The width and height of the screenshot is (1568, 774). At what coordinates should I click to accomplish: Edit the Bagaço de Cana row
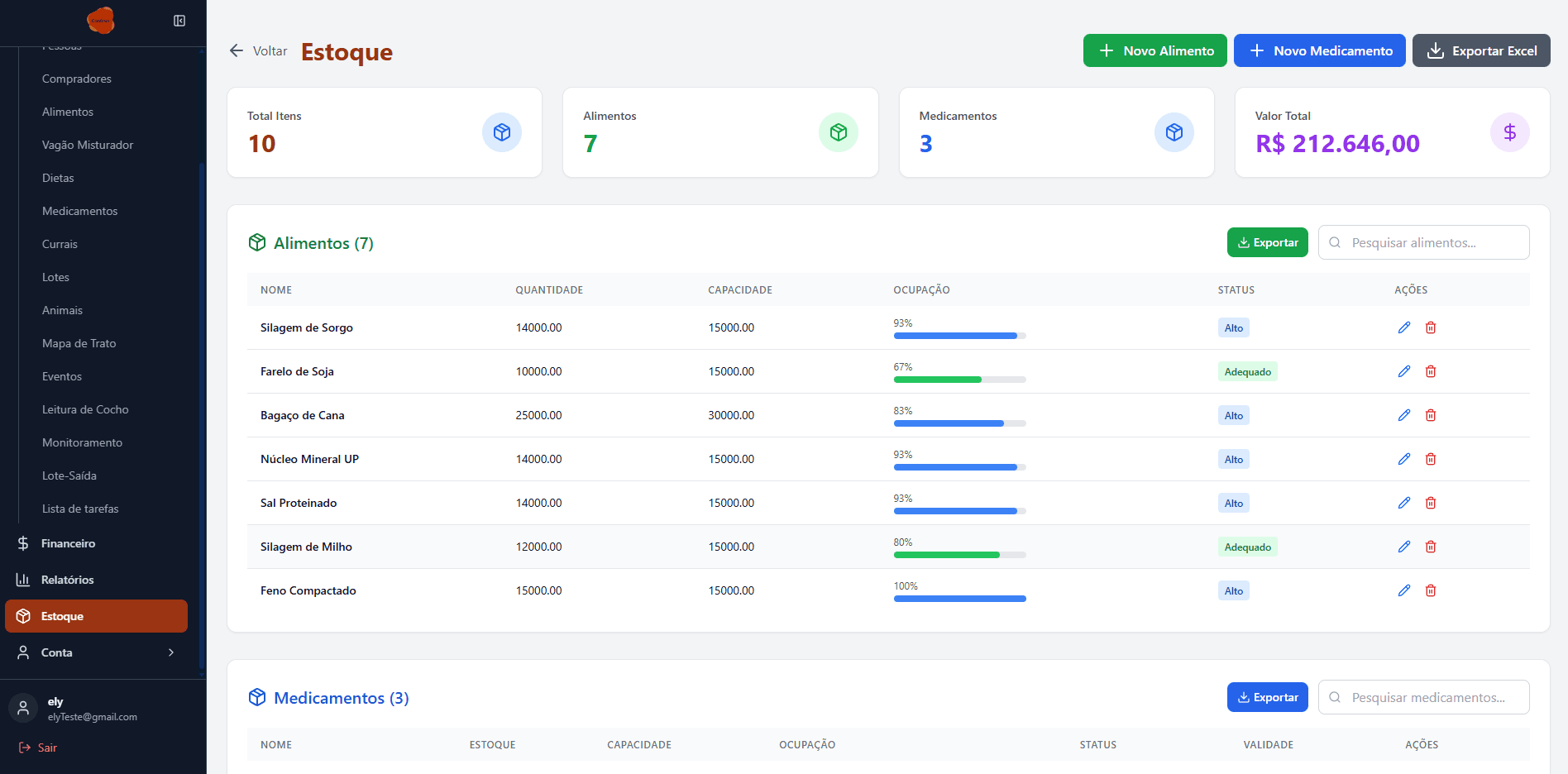[x=1403, y=415]
